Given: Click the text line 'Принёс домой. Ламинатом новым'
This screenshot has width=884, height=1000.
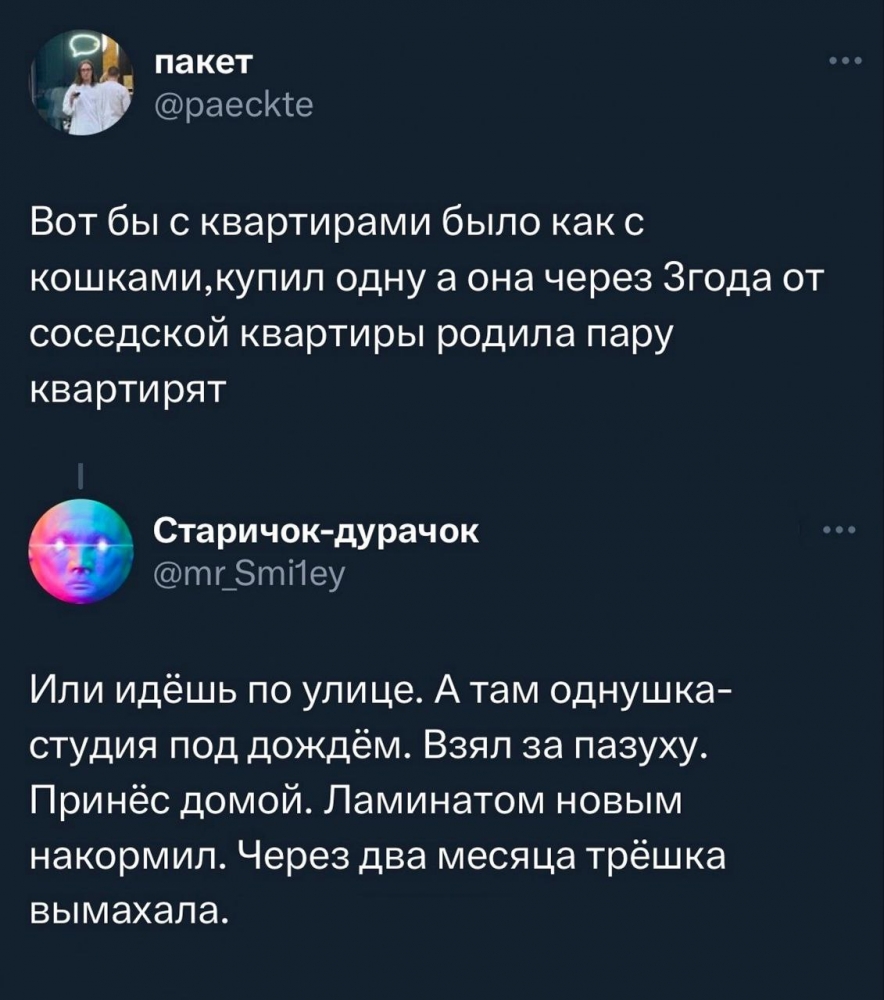Looking at the screenshot, I should [356, 802].
